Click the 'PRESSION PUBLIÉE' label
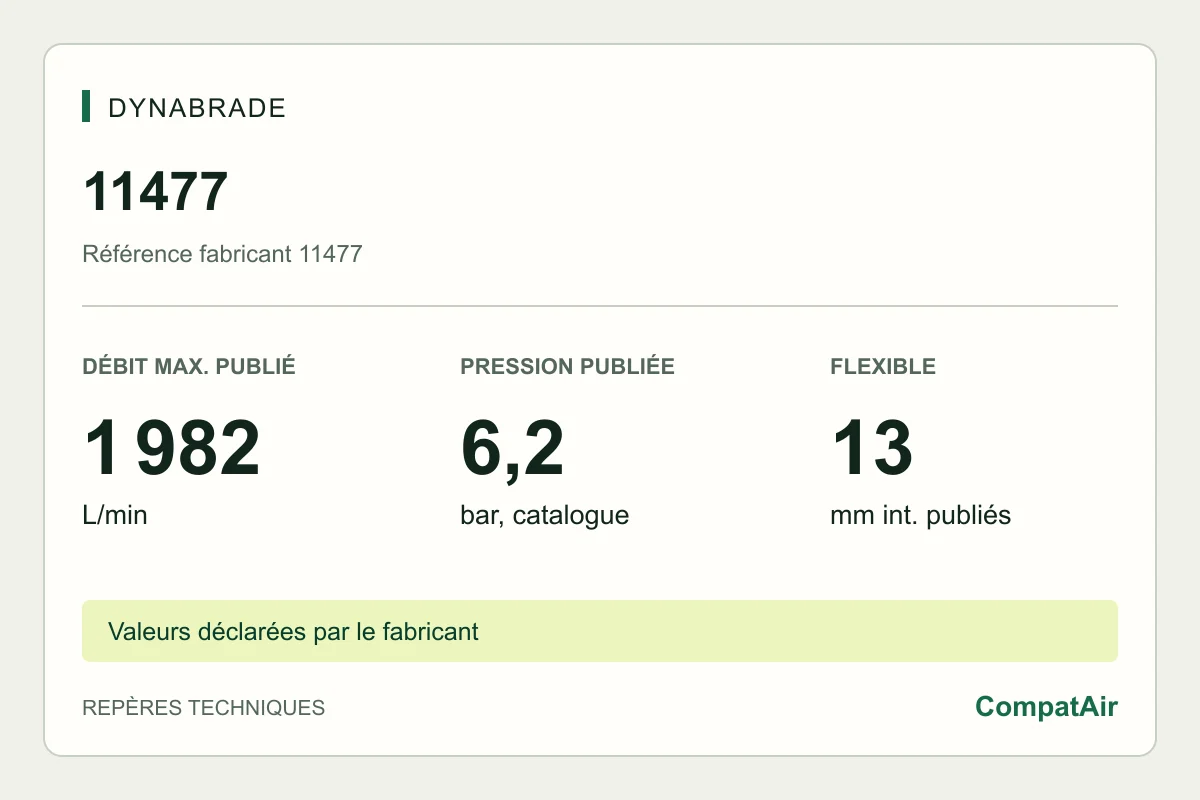 click(x=567, y=366)
